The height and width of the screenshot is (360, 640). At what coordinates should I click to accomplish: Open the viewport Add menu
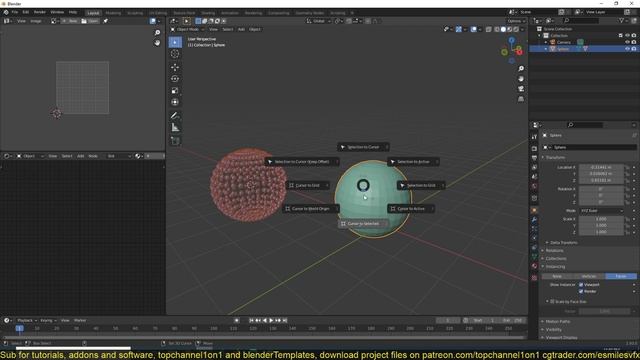[241, 29]
